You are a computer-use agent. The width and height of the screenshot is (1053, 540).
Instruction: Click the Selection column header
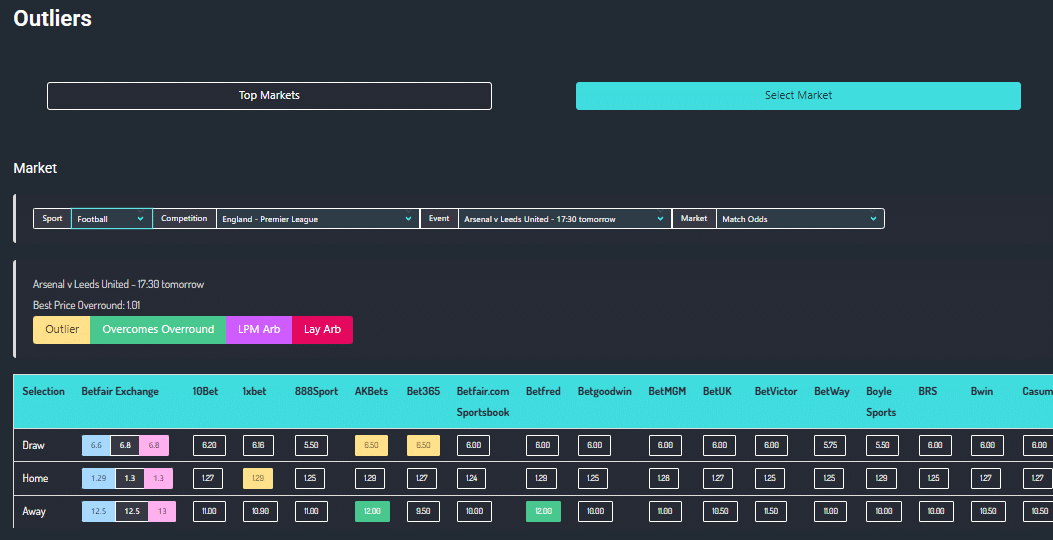pyautogui.click(x=44, y=392)
